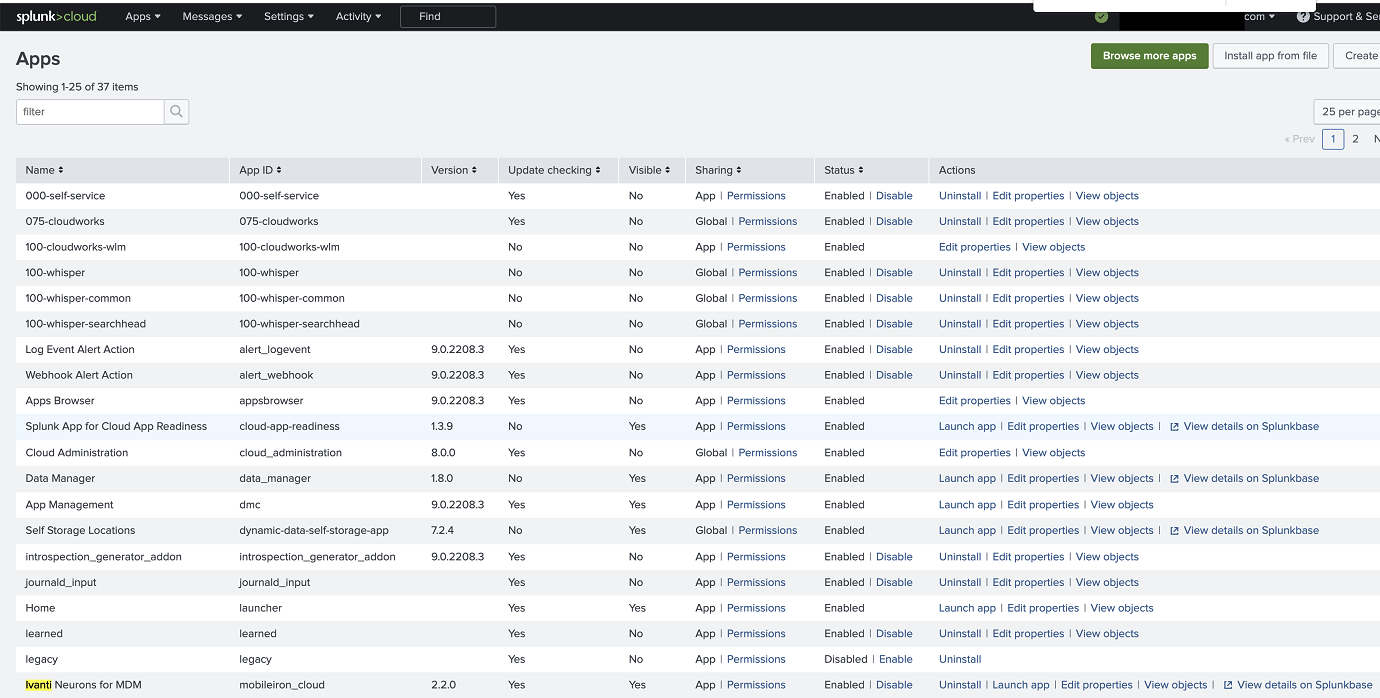Image resolution: width=1380 pixels, height=698 pixels.
Task: Sort the table by Status column
Action: click(843, 170)
